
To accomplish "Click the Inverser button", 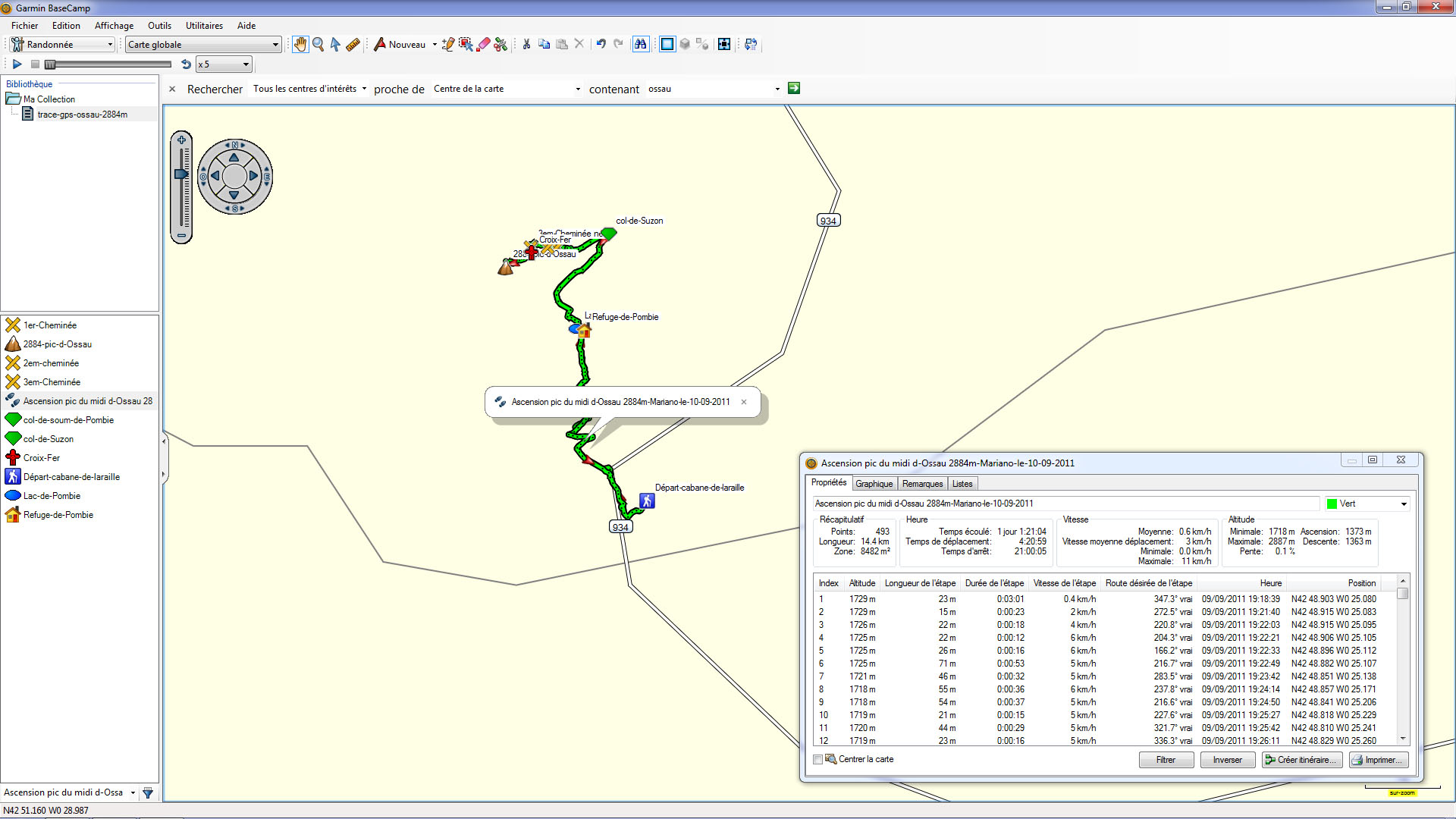I will pos(1228,760).
